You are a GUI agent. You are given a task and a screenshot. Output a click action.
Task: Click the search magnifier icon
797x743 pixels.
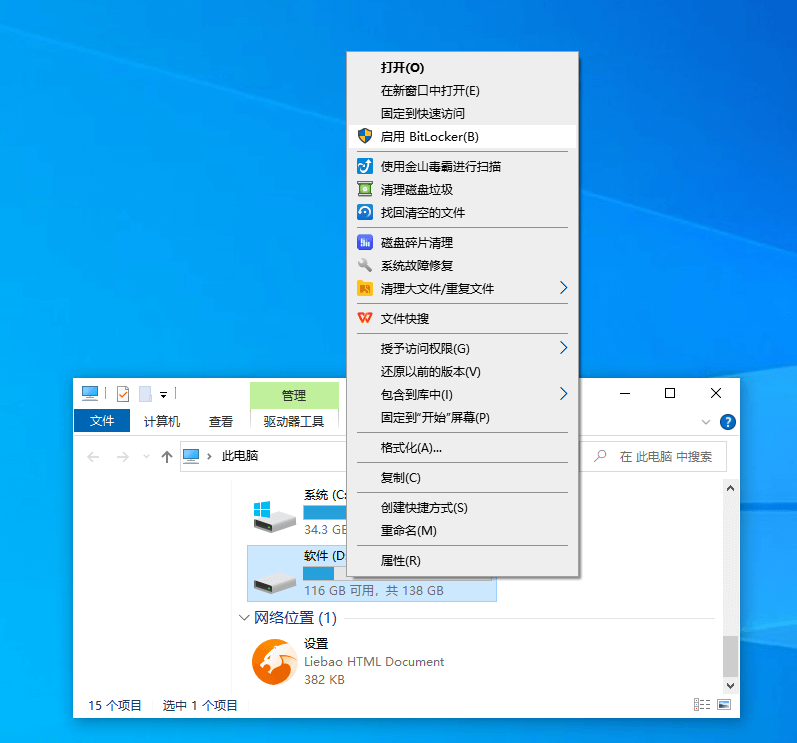600,456
